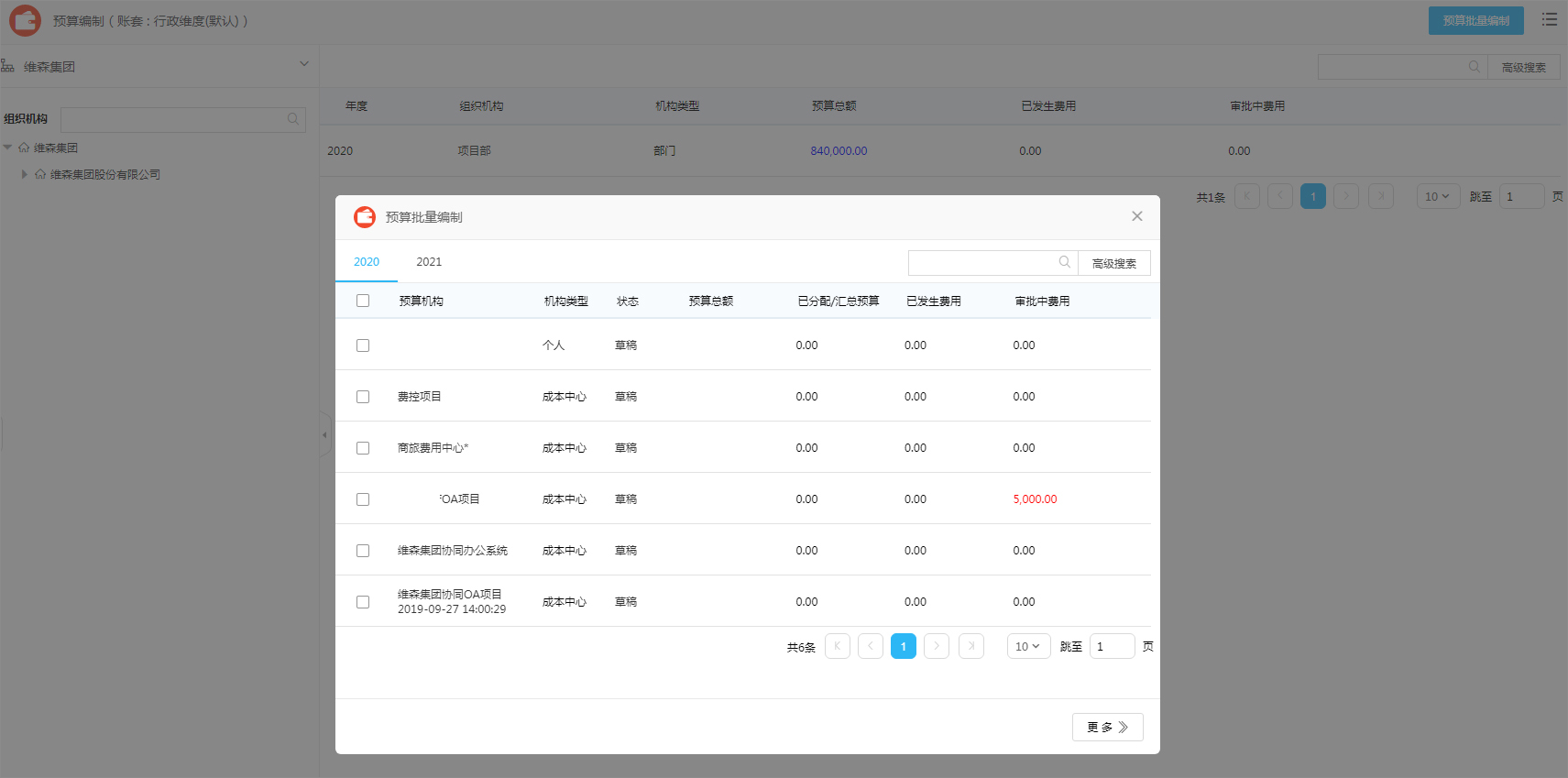Click the orange wallet logo in the page header
Viewport: 1568px width, 778px height.
click(x=25, y=20)
